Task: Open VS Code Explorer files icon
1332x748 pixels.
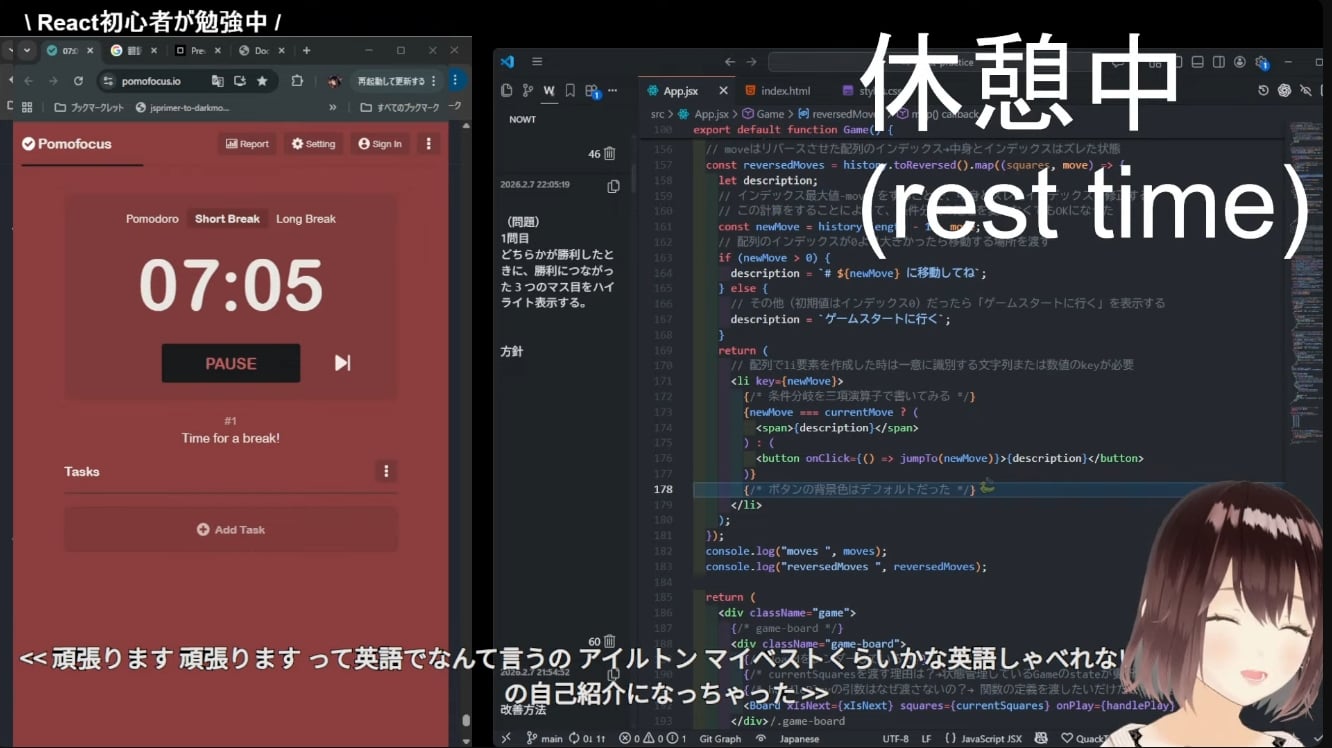Action: 507,91
